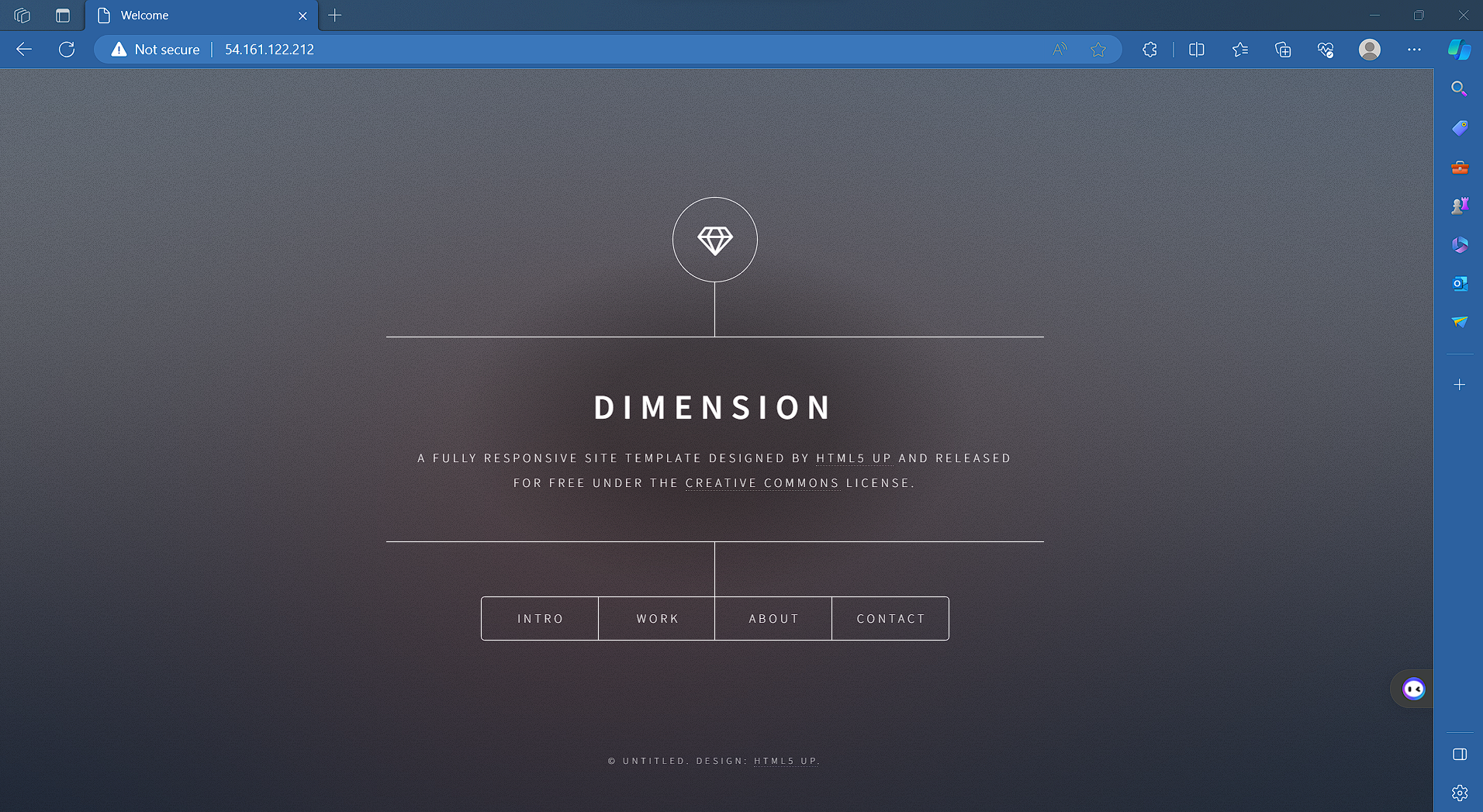Open Browser essentials heart icon

(1326, 50)
